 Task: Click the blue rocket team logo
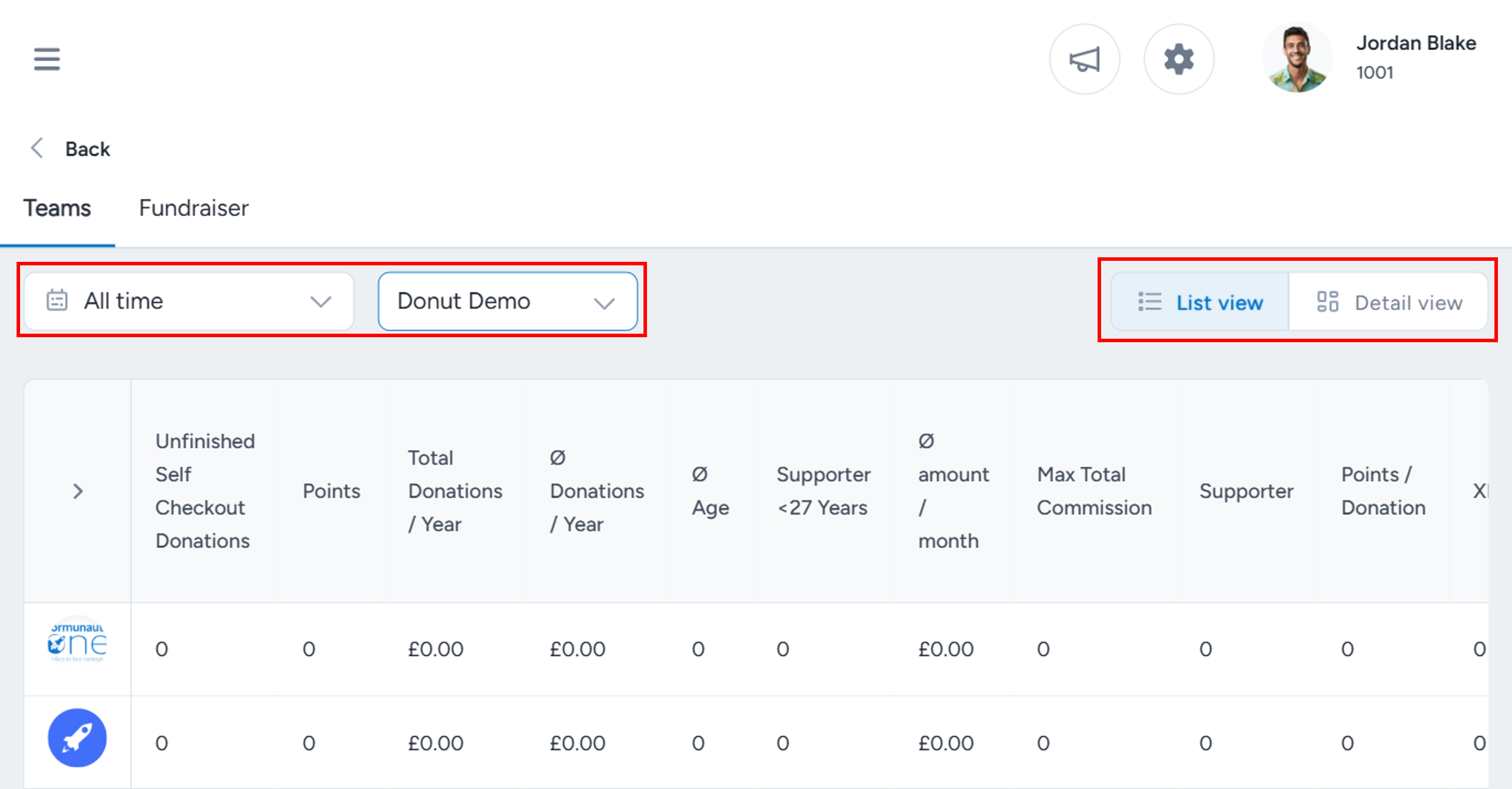(77, 737)
